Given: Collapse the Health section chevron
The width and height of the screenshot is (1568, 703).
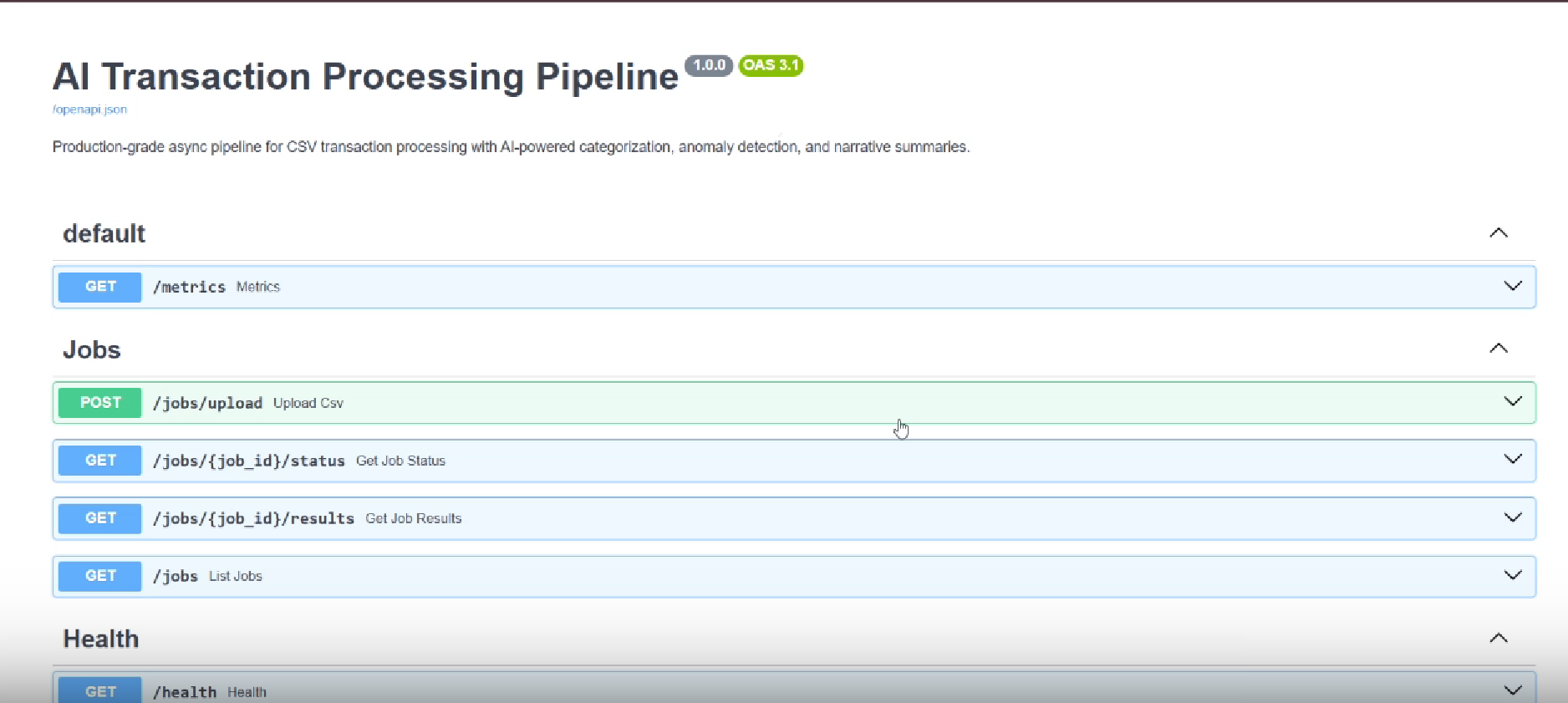Looking at the screenshot, I should 1499,639.
